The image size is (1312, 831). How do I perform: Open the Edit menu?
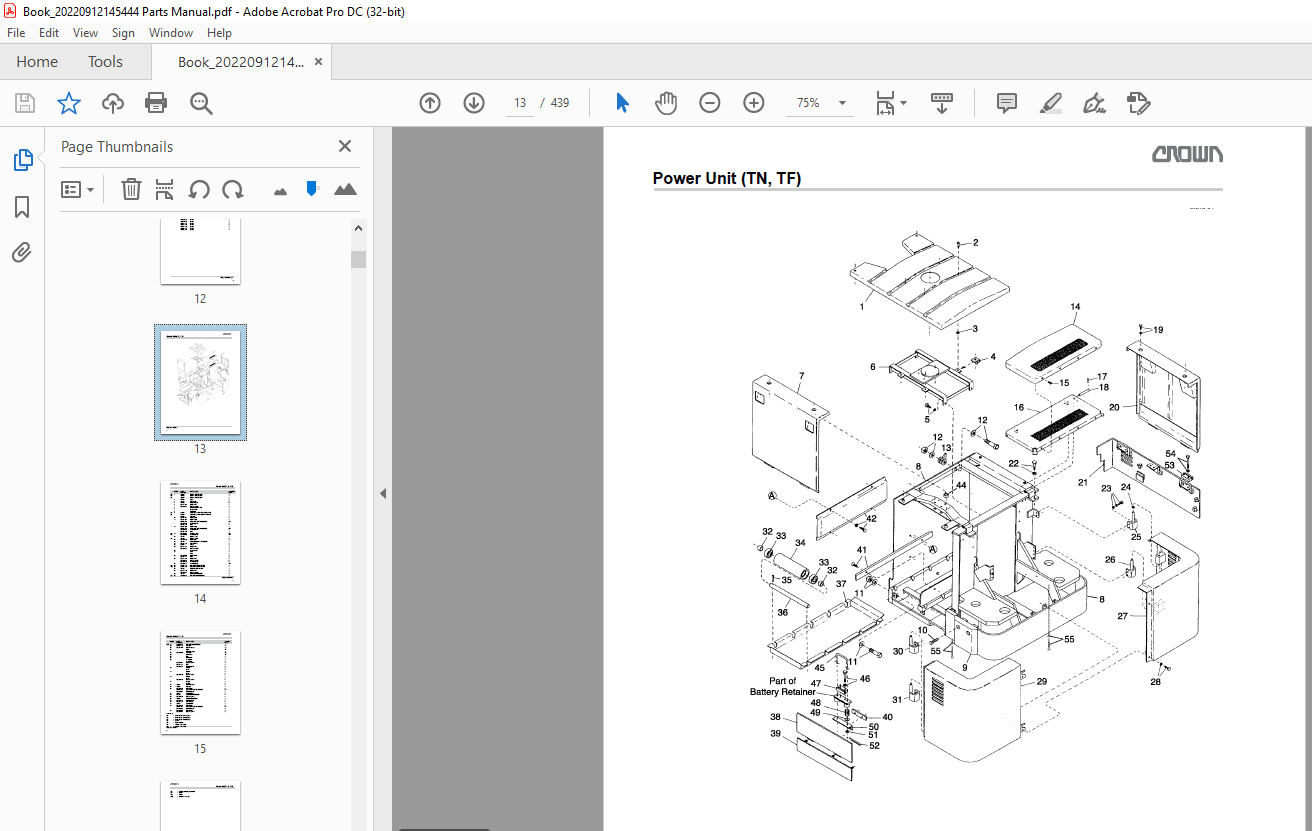tap(49, 33)
